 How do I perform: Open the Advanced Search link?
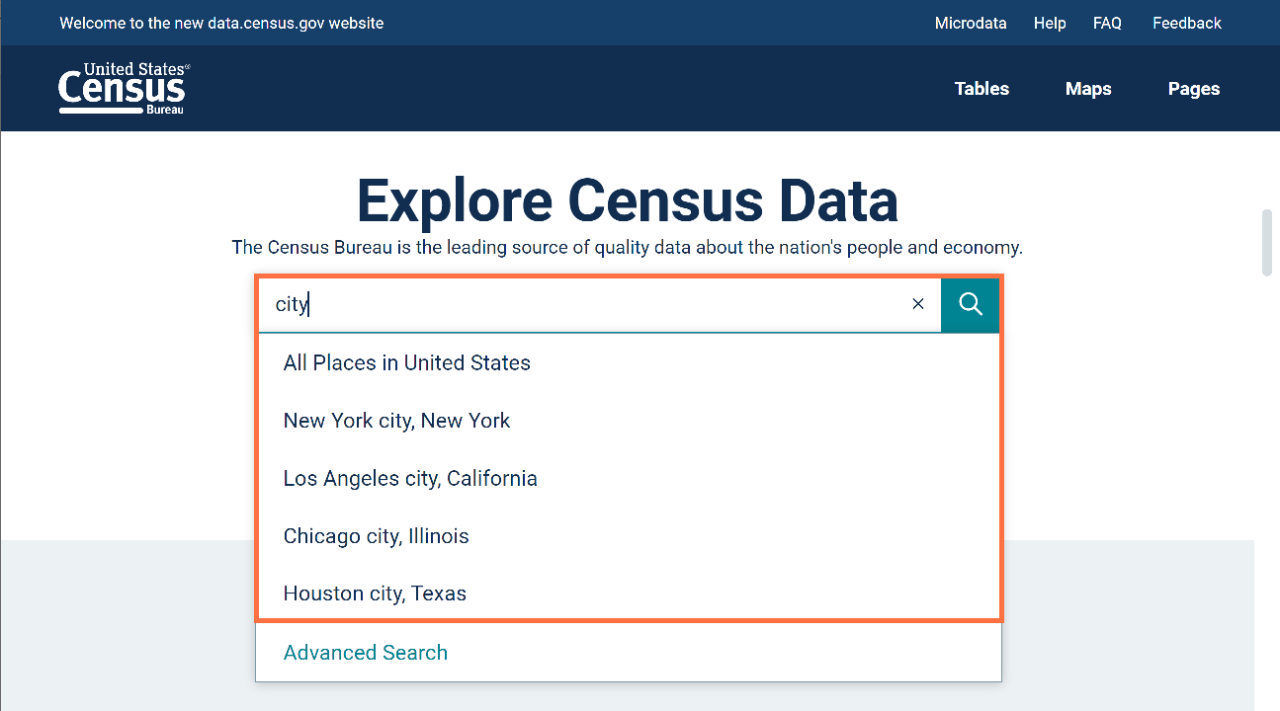(365, 653)
